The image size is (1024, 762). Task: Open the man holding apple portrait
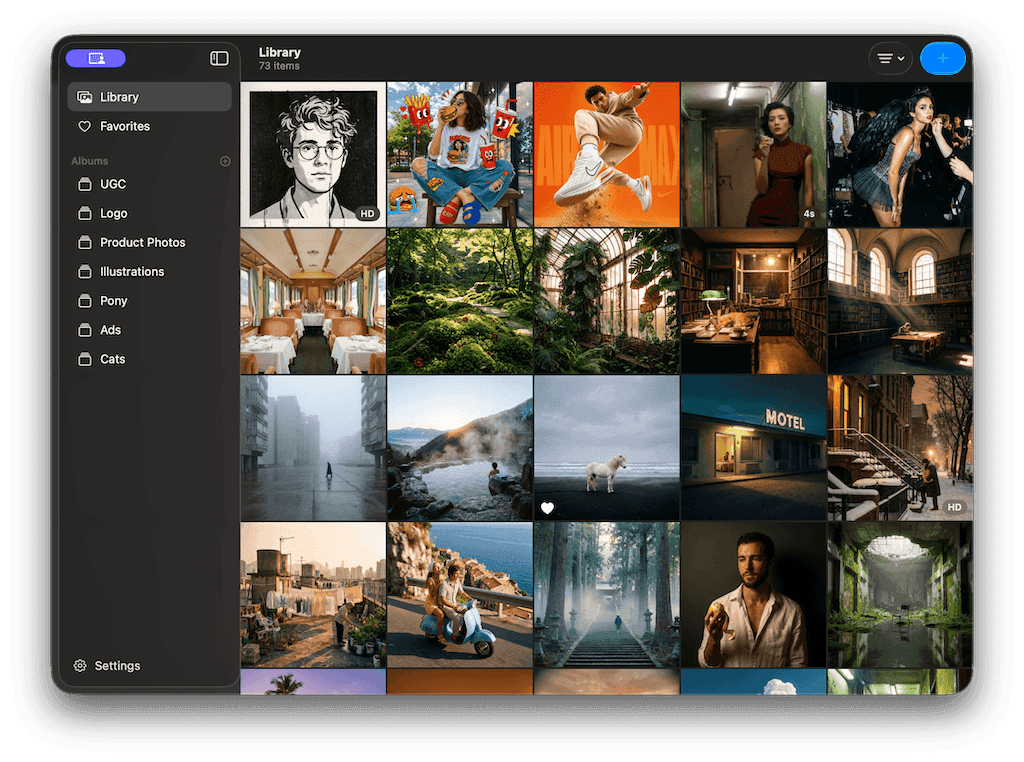point(753,594)
